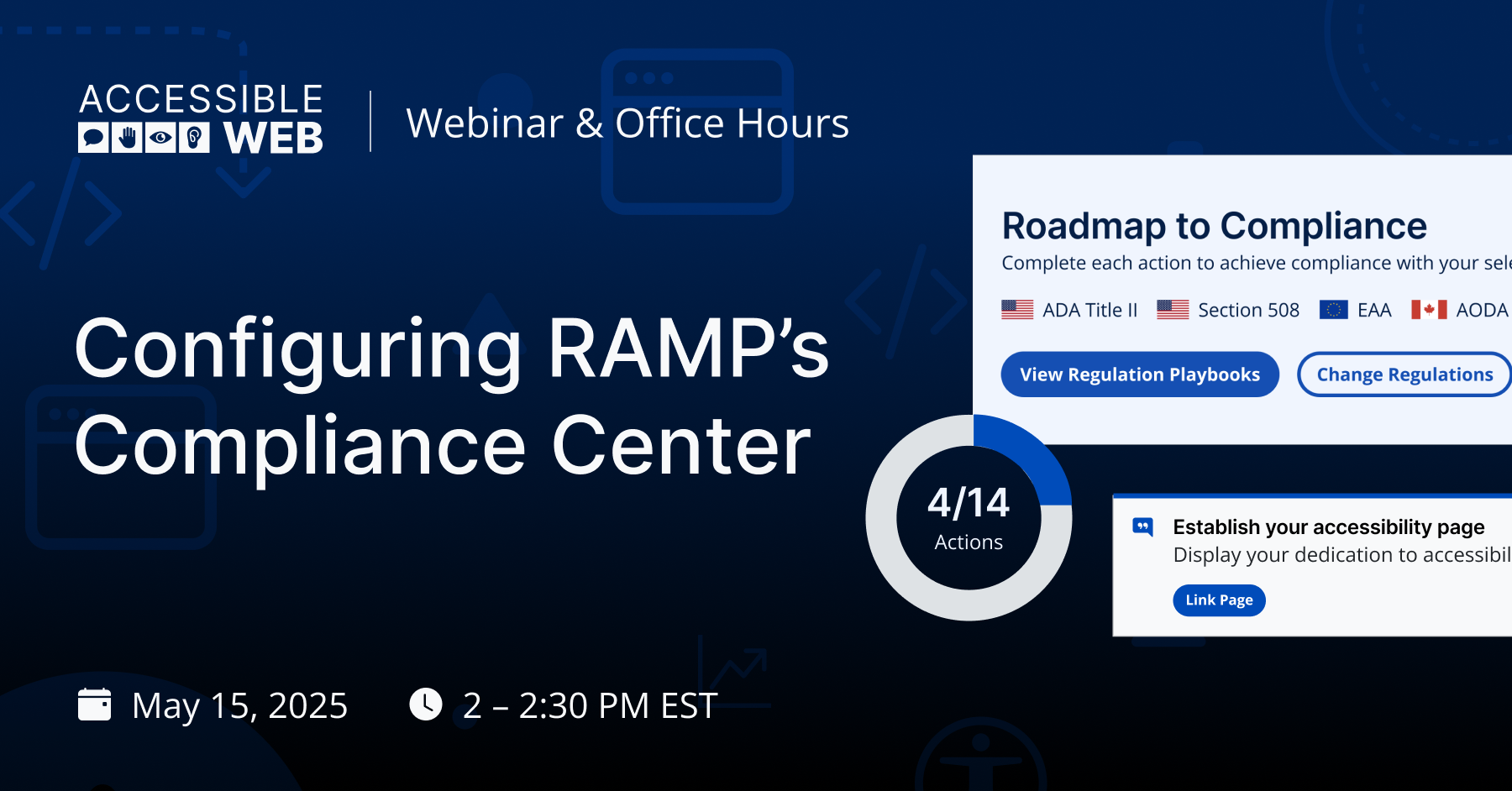Select the US flag beside ADA Title II
Screen dimensions: 1512x791
(1017, 310)
